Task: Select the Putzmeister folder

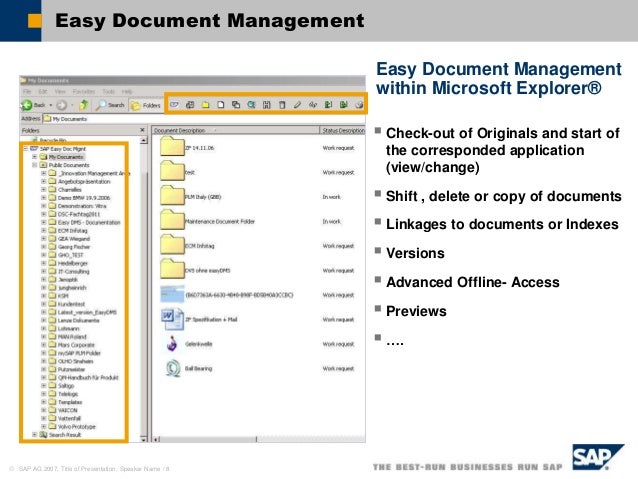Action: pos(72,370)
